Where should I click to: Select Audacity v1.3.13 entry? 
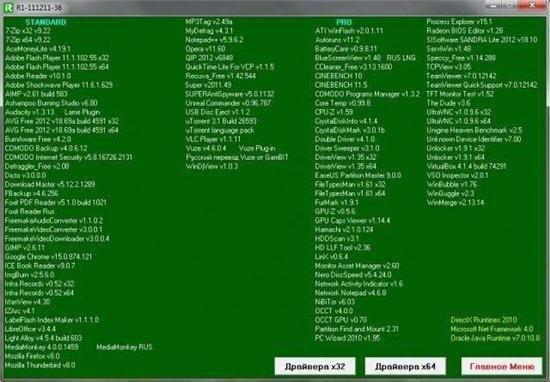30,112
